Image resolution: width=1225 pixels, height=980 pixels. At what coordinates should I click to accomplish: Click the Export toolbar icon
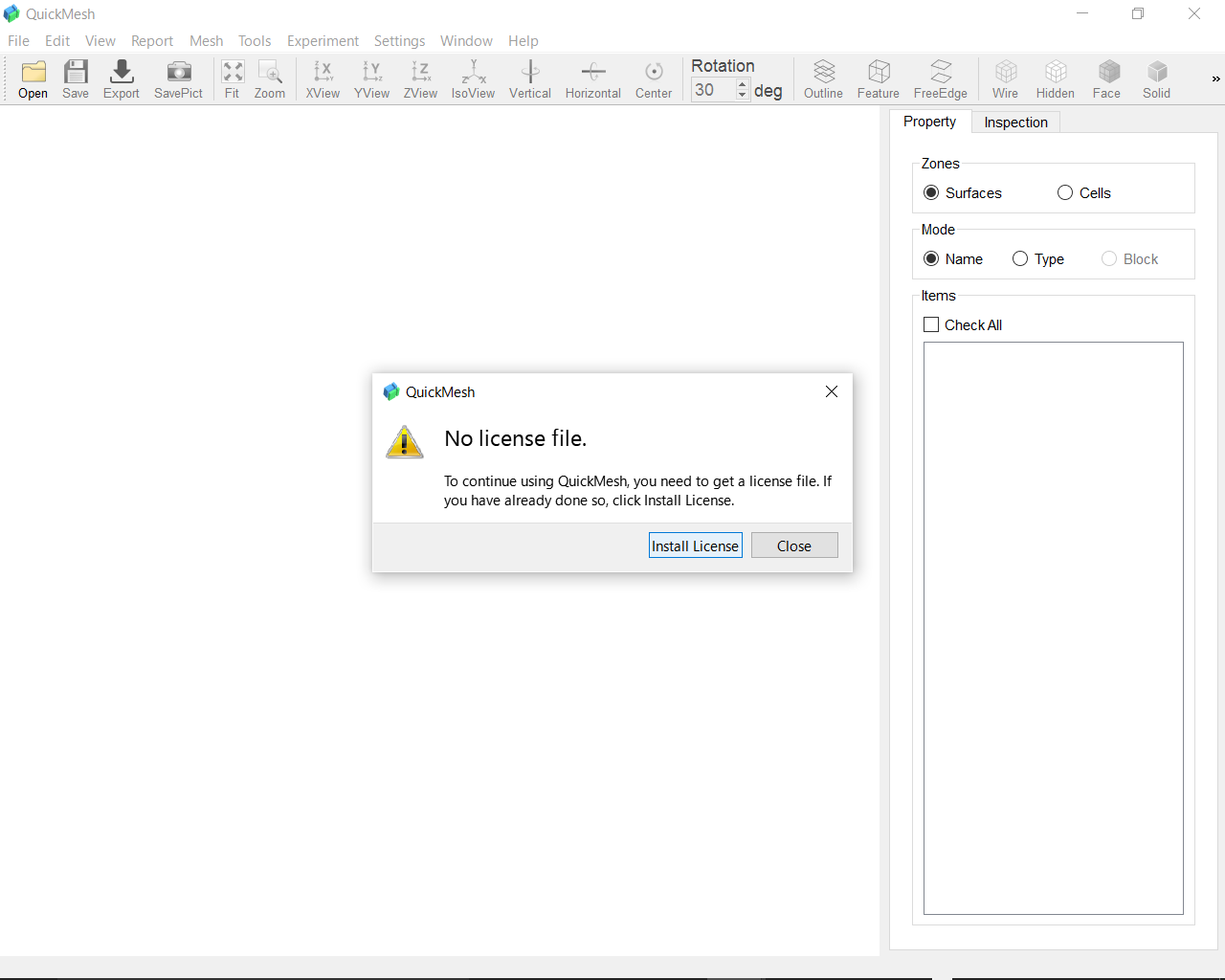(122, 79)
